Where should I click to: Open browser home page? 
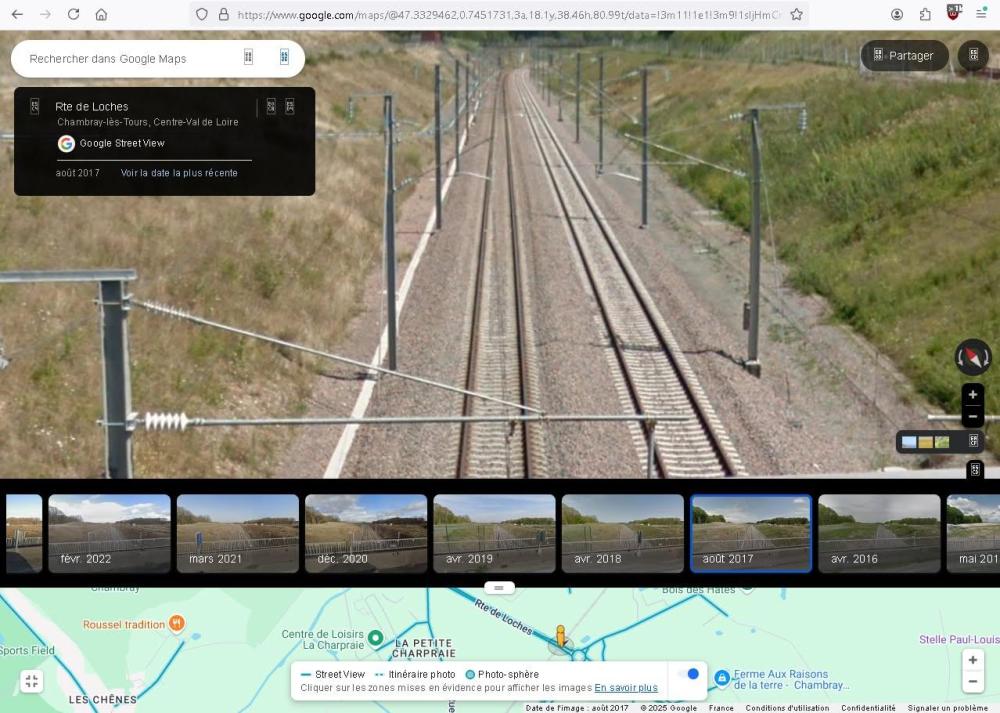pos(101,14)
